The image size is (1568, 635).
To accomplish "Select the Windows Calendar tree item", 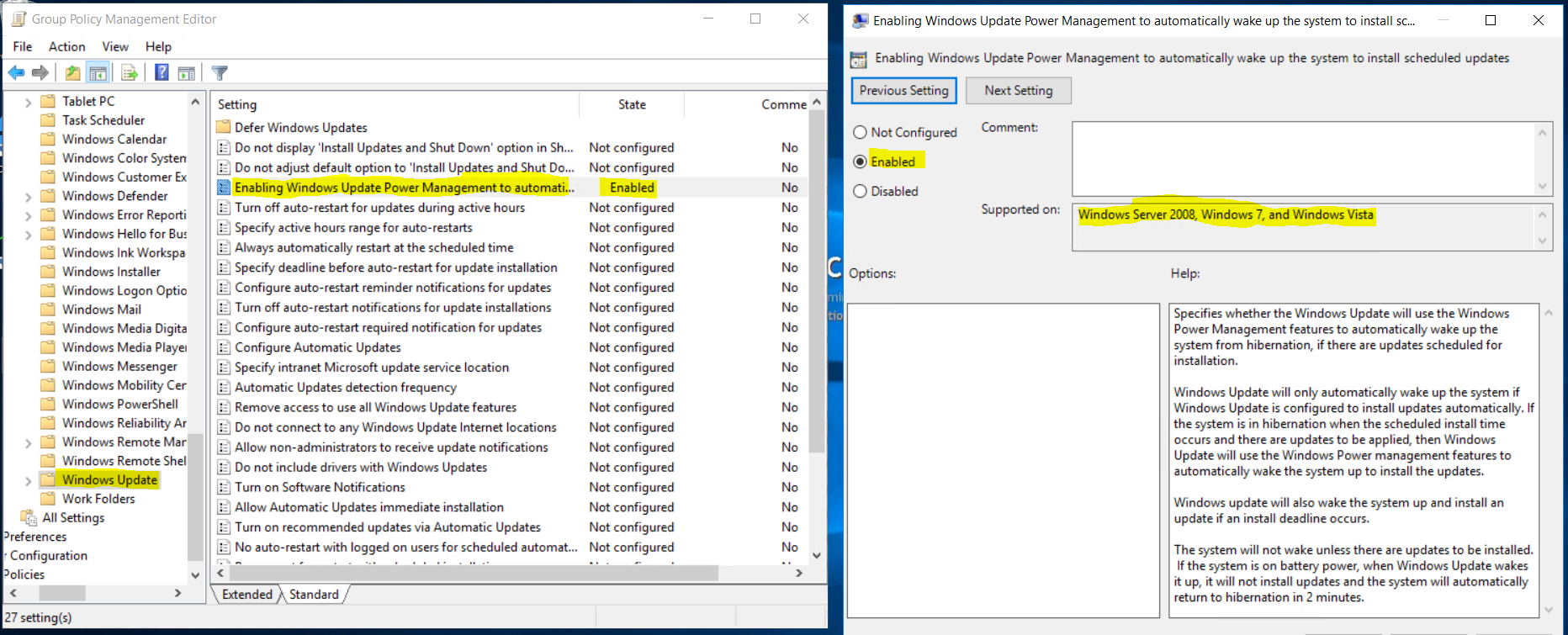I will click(x=114, y=139).
